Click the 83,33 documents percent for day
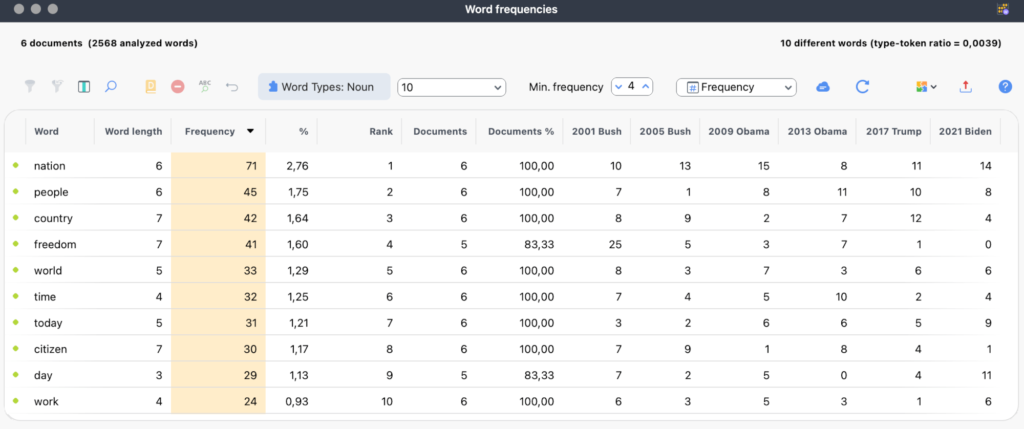 coord(537,375)
